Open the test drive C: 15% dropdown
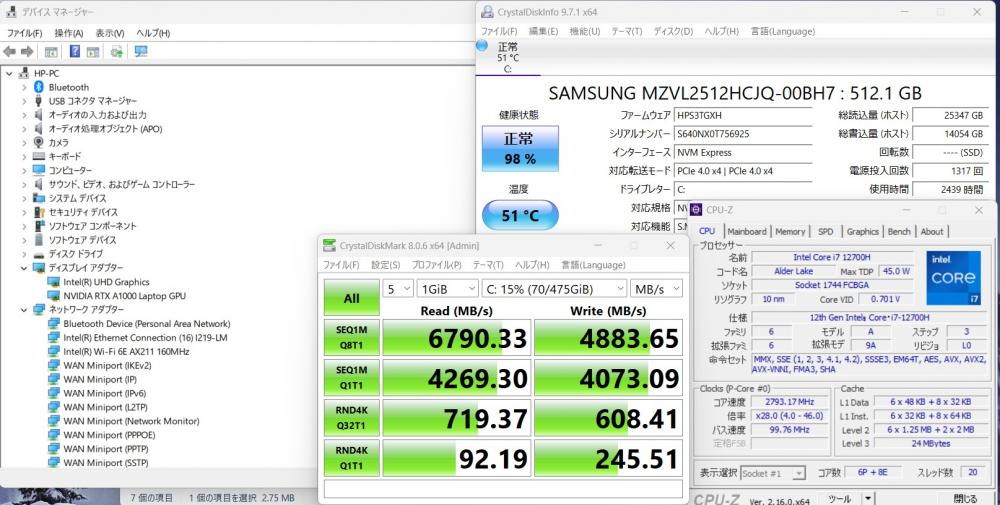 point(552,289)
